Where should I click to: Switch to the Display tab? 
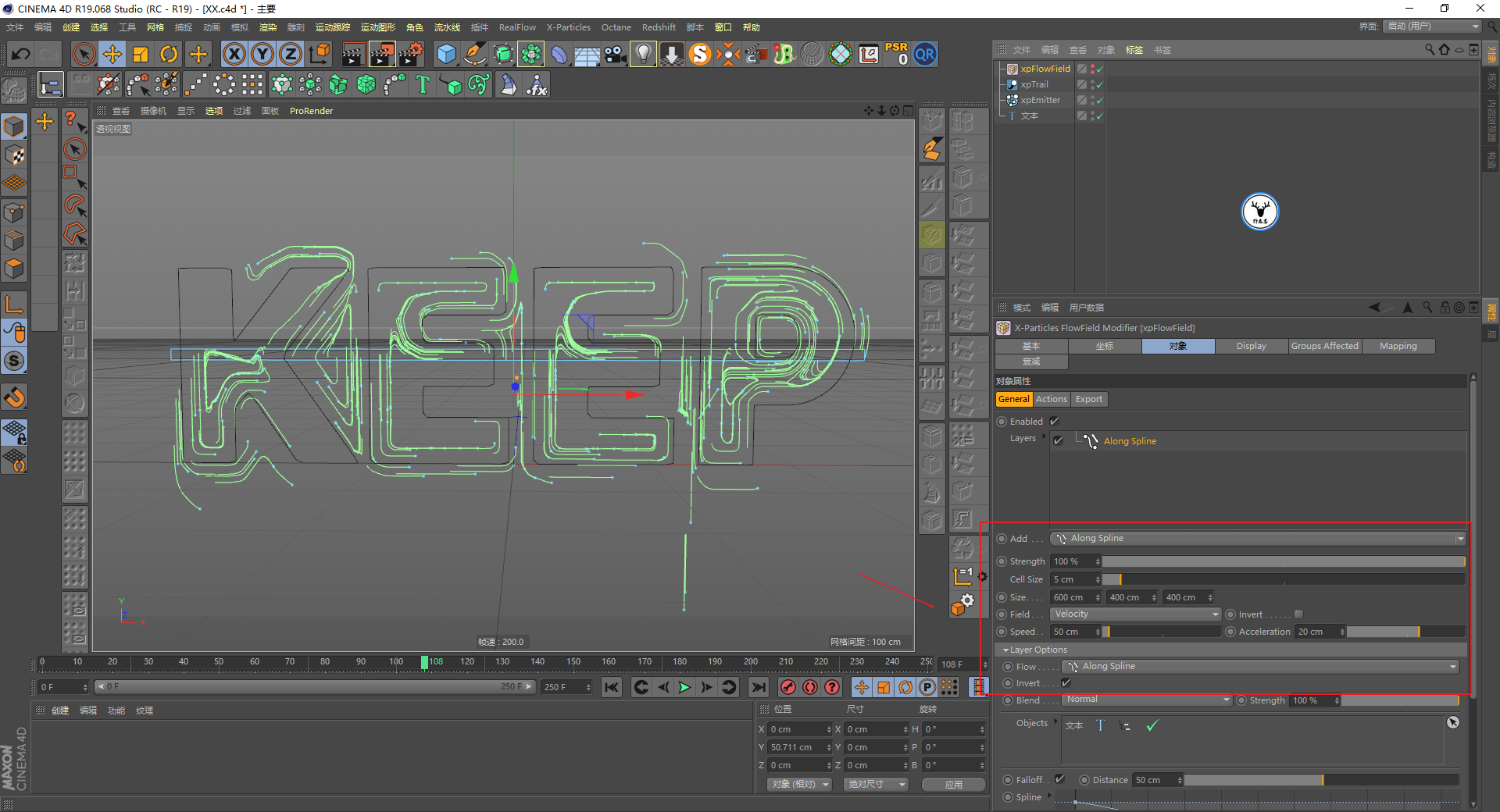tap(1251, 346)
